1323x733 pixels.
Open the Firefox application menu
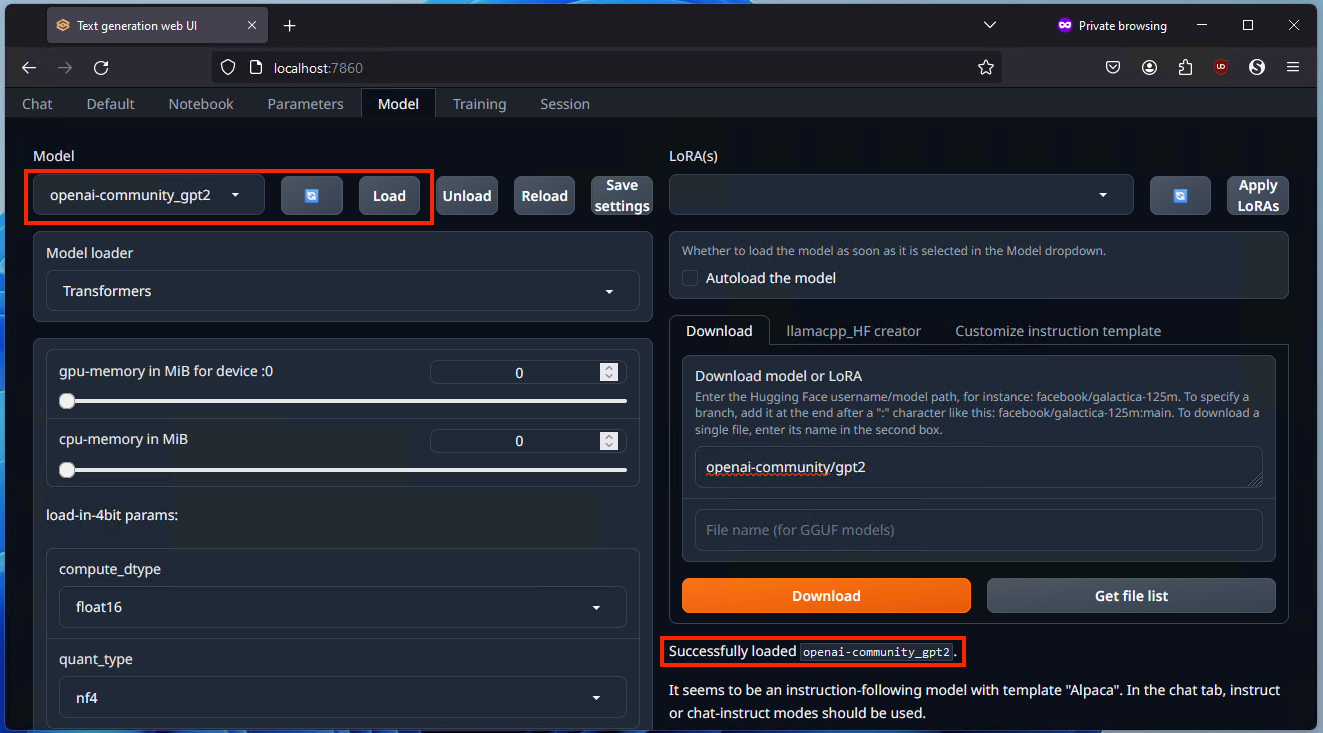pos(1293,67)
